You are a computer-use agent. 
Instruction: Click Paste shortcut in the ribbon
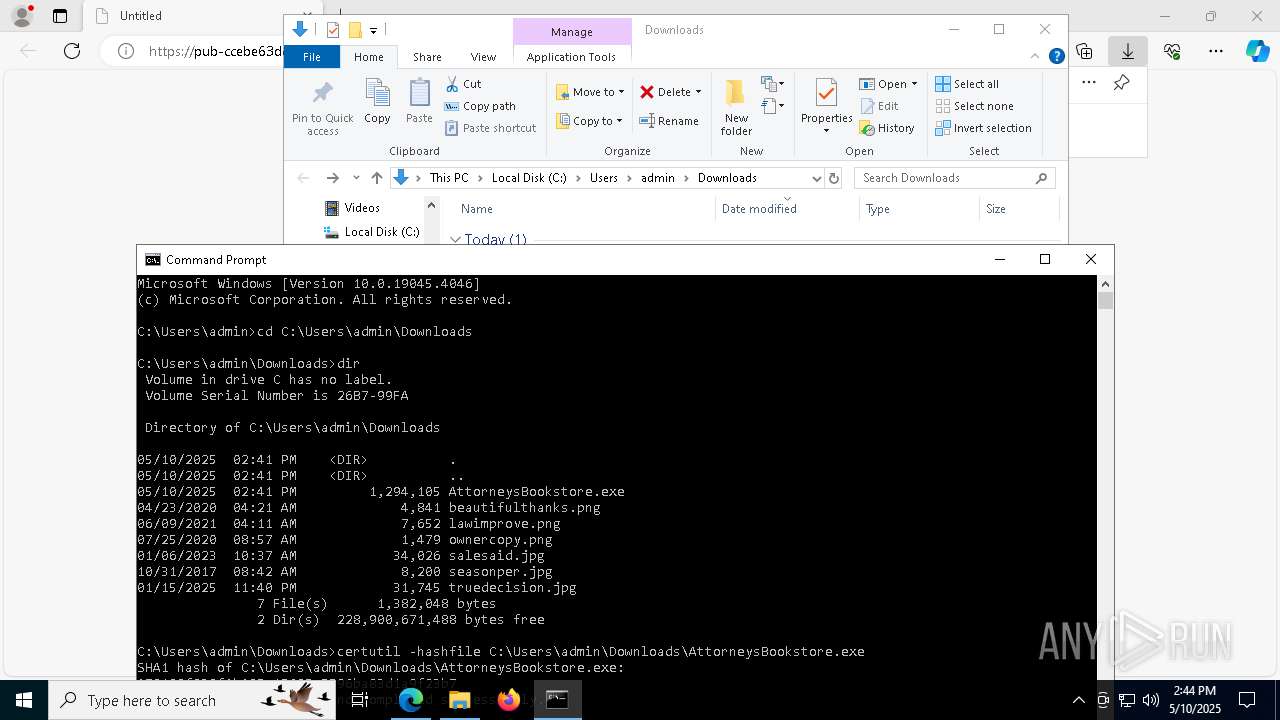(490, 128)
